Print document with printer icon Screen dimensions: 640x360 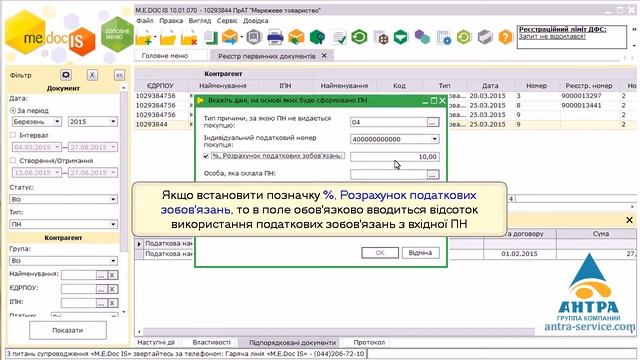(x=276, y=38)
